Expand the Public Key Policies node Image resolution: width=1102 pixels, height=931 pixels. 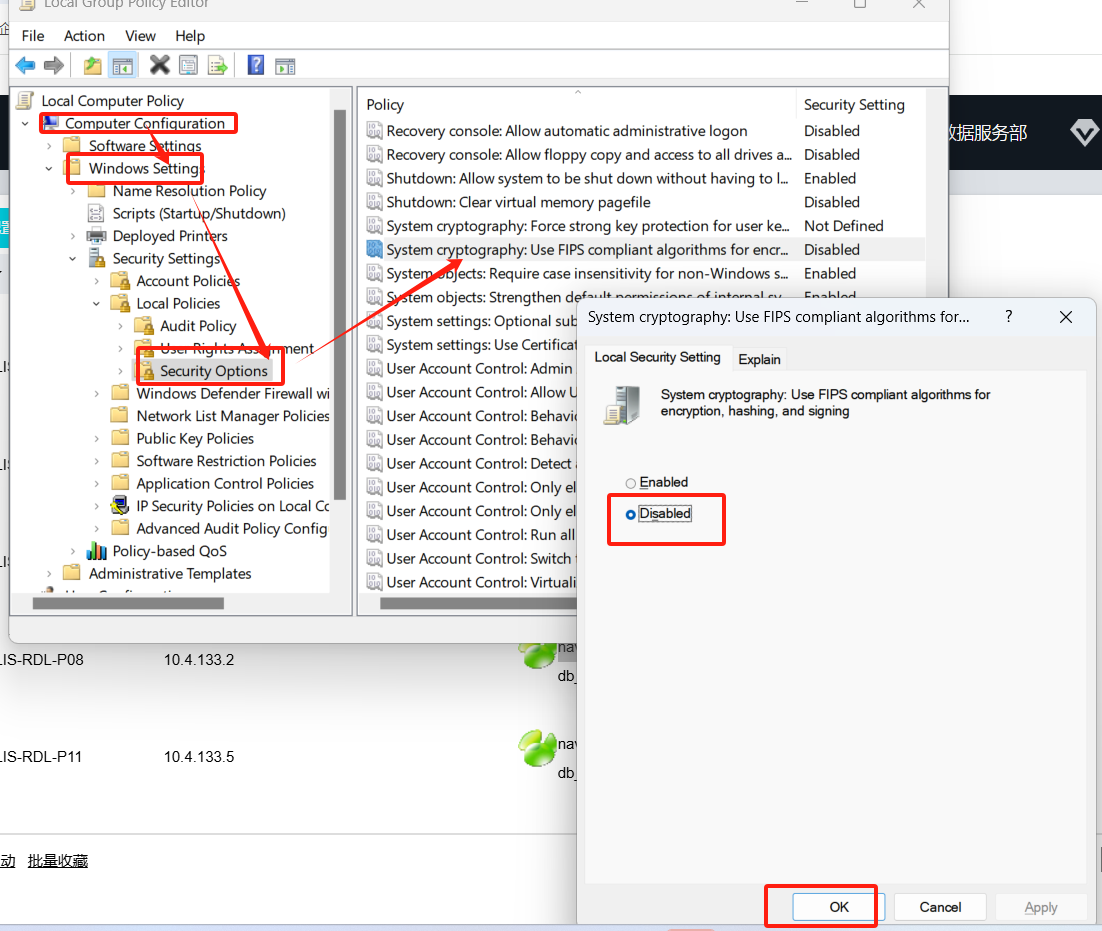click(x=97, y=438)
